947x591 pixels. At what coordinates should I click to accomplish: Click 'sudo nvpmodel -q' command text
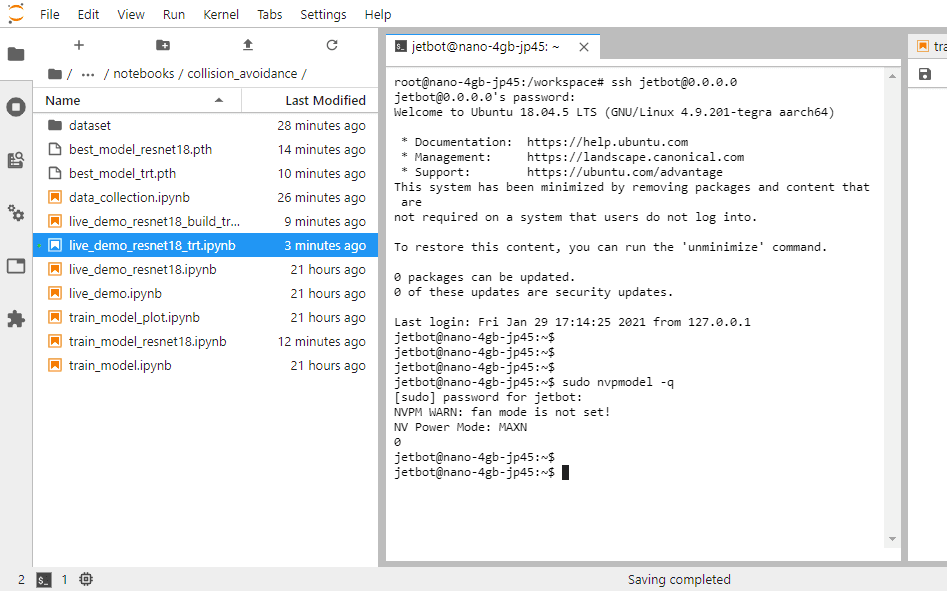[x=618, y=382]
